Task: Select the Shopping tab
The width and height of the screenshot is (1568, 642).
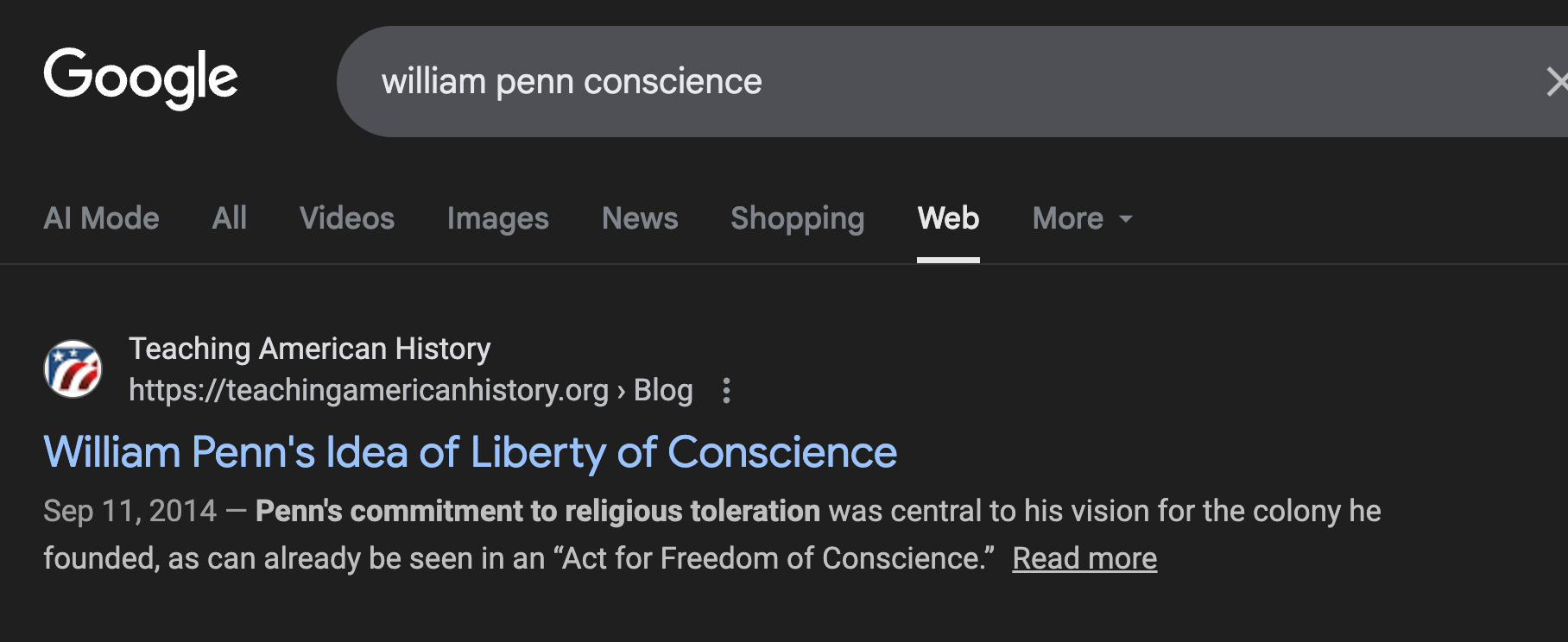Action: coord(797,219)
